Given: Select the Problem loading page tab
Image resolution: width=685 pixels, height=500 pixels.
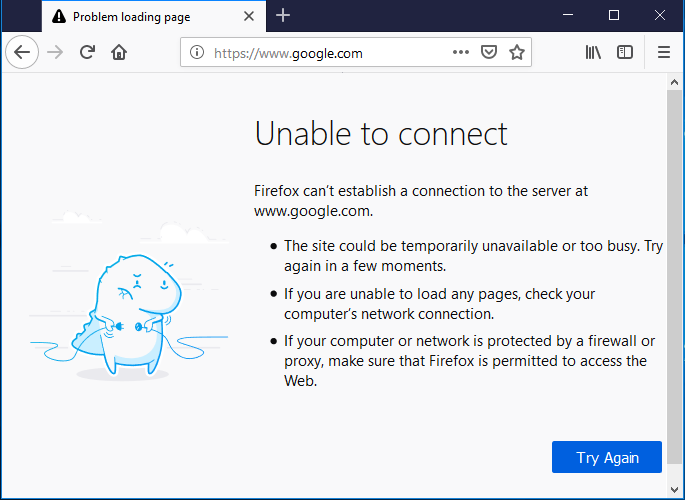Looking at the screenshot, I should (x=140, y=16).
